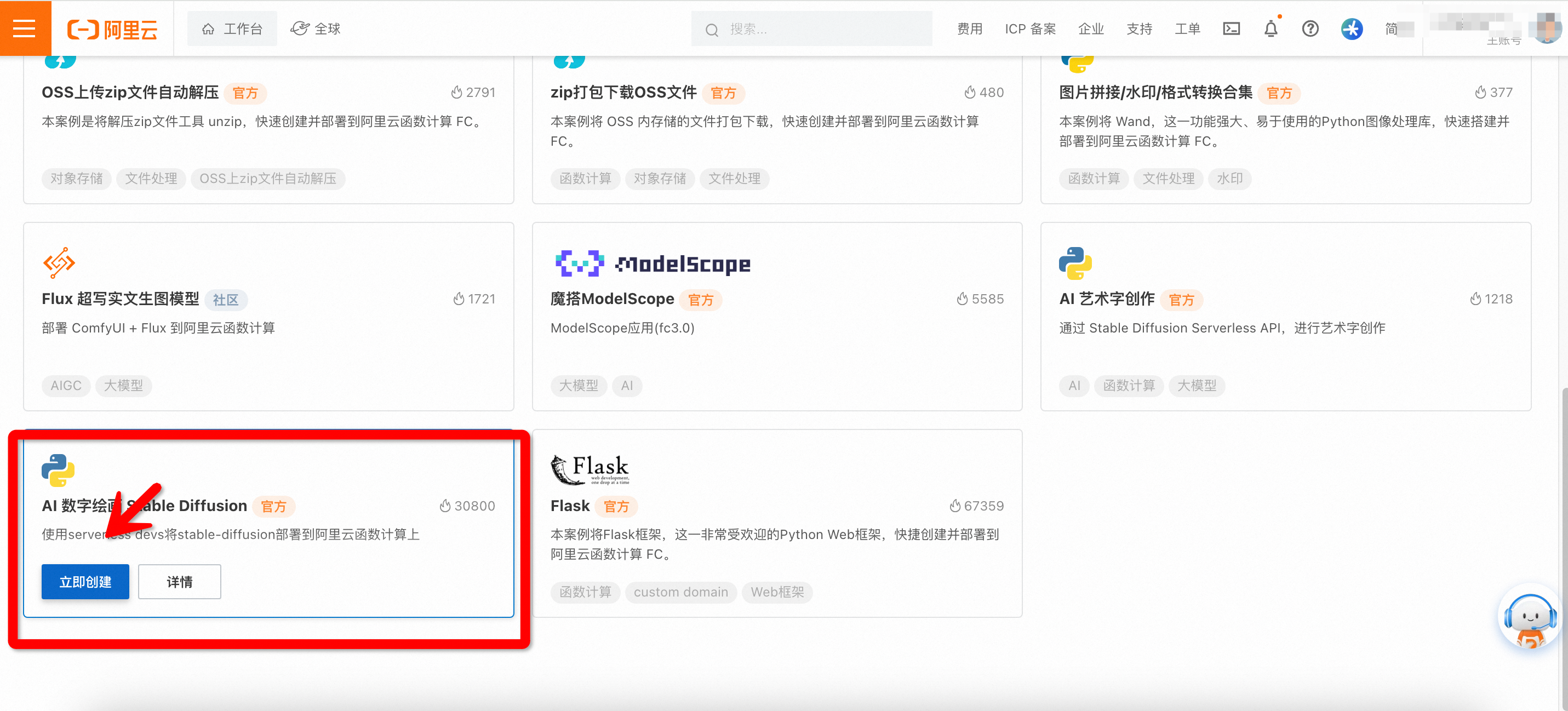Screen dimensions: 1568x711
Task: Click the help question mark icon
Action: click(x=1310, y=28)
